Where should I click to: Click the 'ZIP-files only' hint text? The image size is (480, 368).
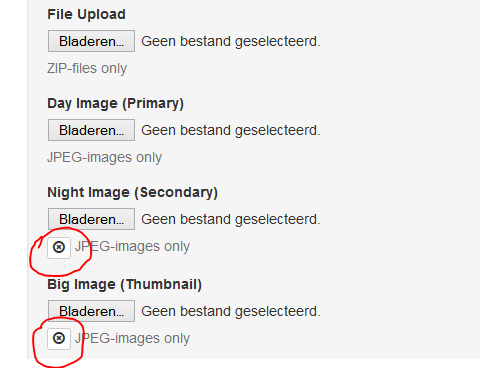point(87,69)
